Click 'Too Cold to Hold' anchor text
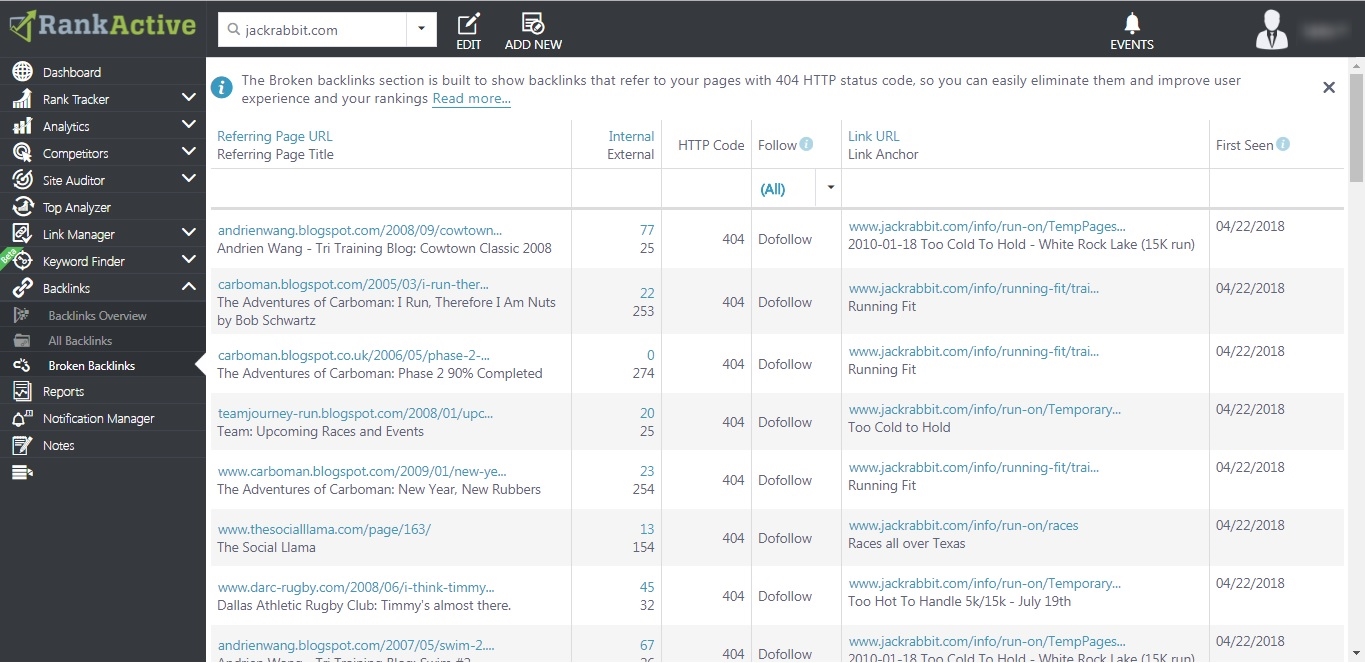This screenshot has width=1365, height=663. pyautogui.click(x=899, y=427)
